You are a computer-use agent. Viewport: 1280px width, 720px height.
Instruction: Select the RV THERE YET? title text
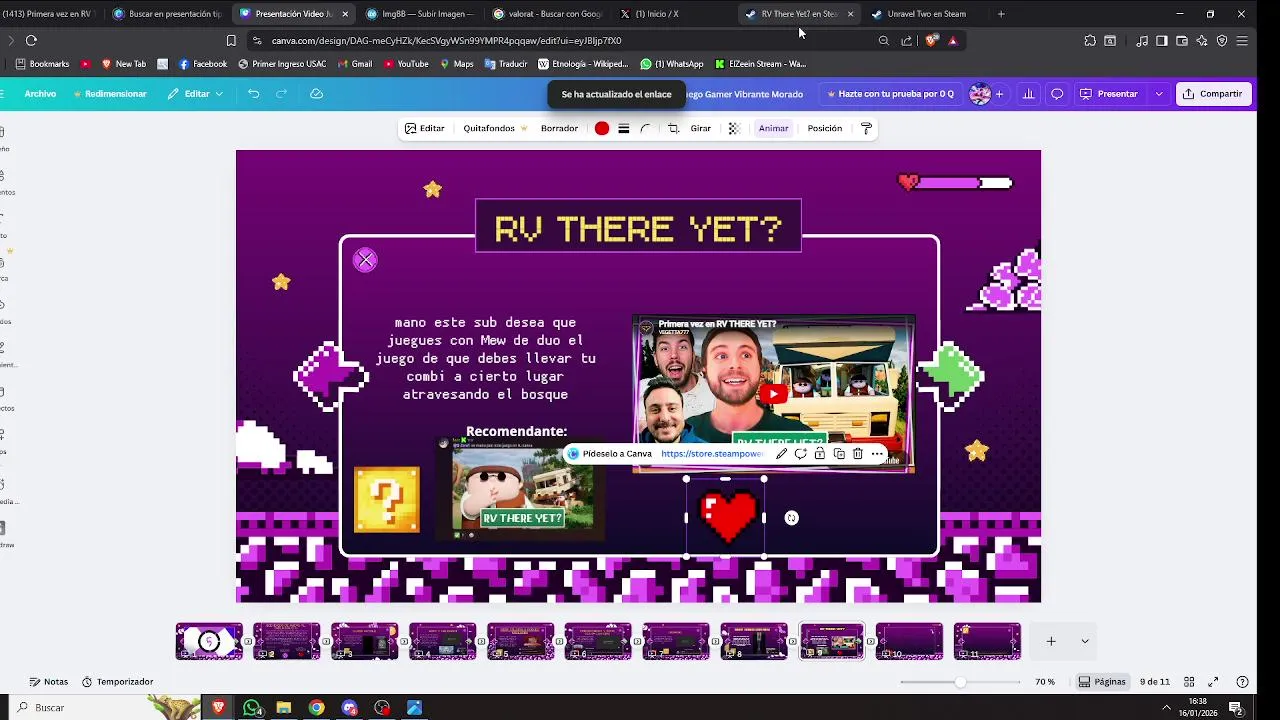click(638, 230)
